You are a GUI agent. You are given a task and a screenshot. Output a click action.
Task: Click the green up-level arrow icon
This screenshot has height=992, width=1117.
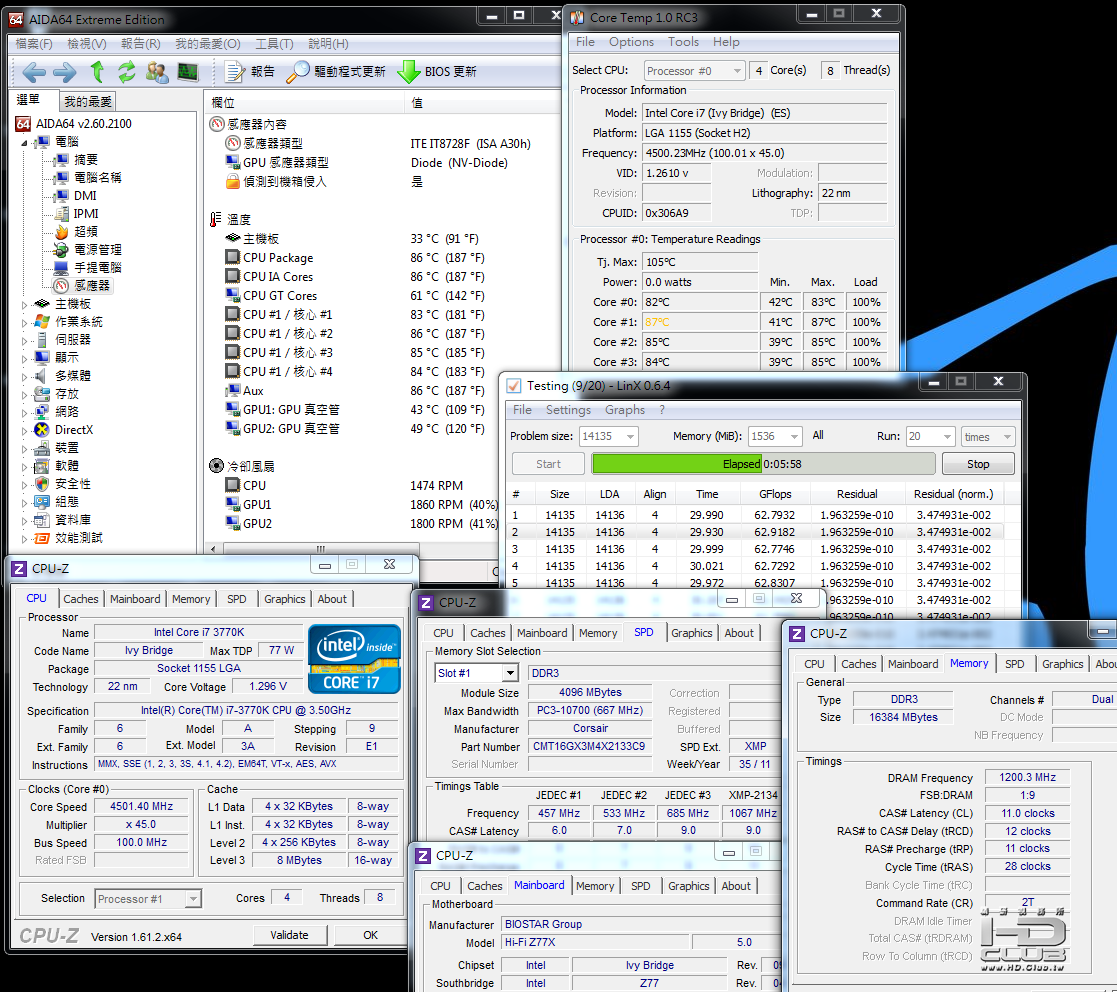(97, 72)
